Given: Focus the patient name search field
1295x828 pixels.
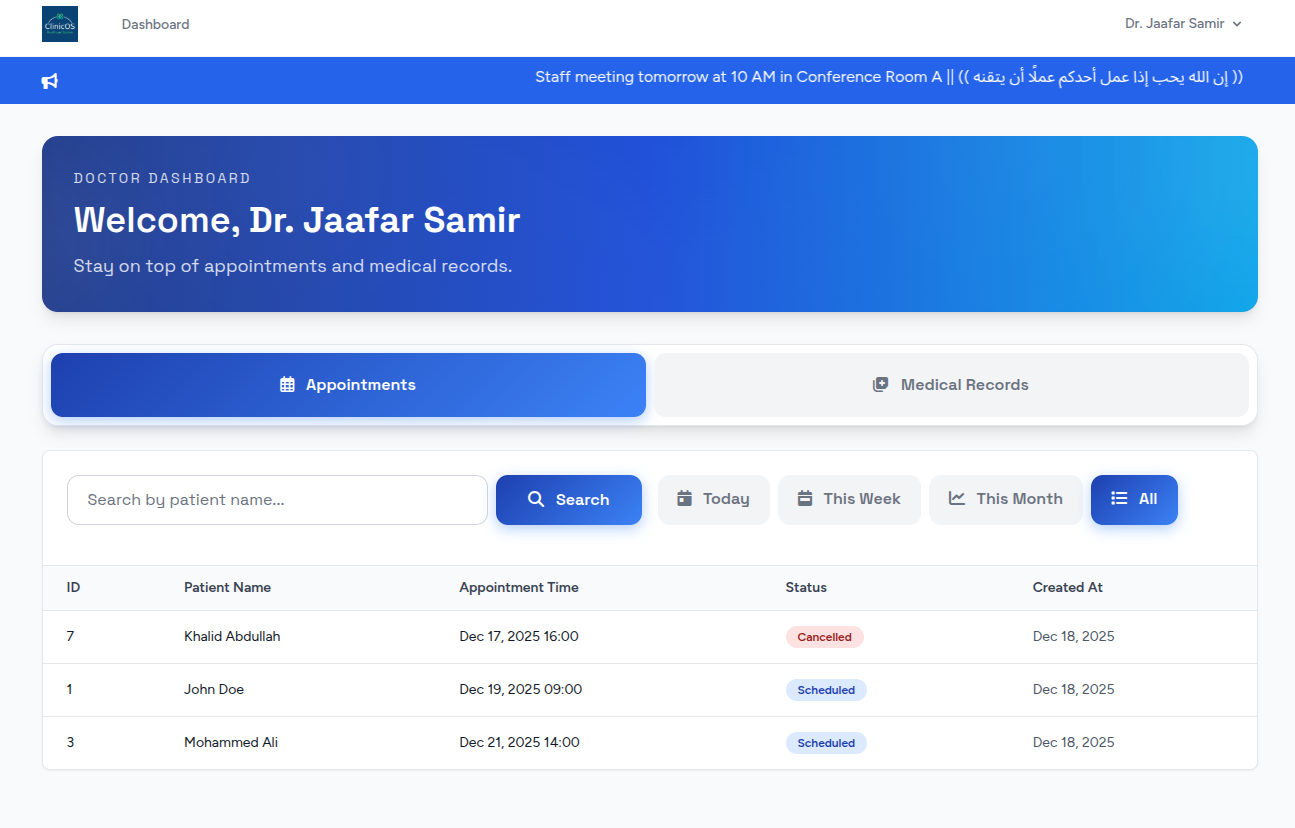Looking at the screenshot, I should click(277, 500).
